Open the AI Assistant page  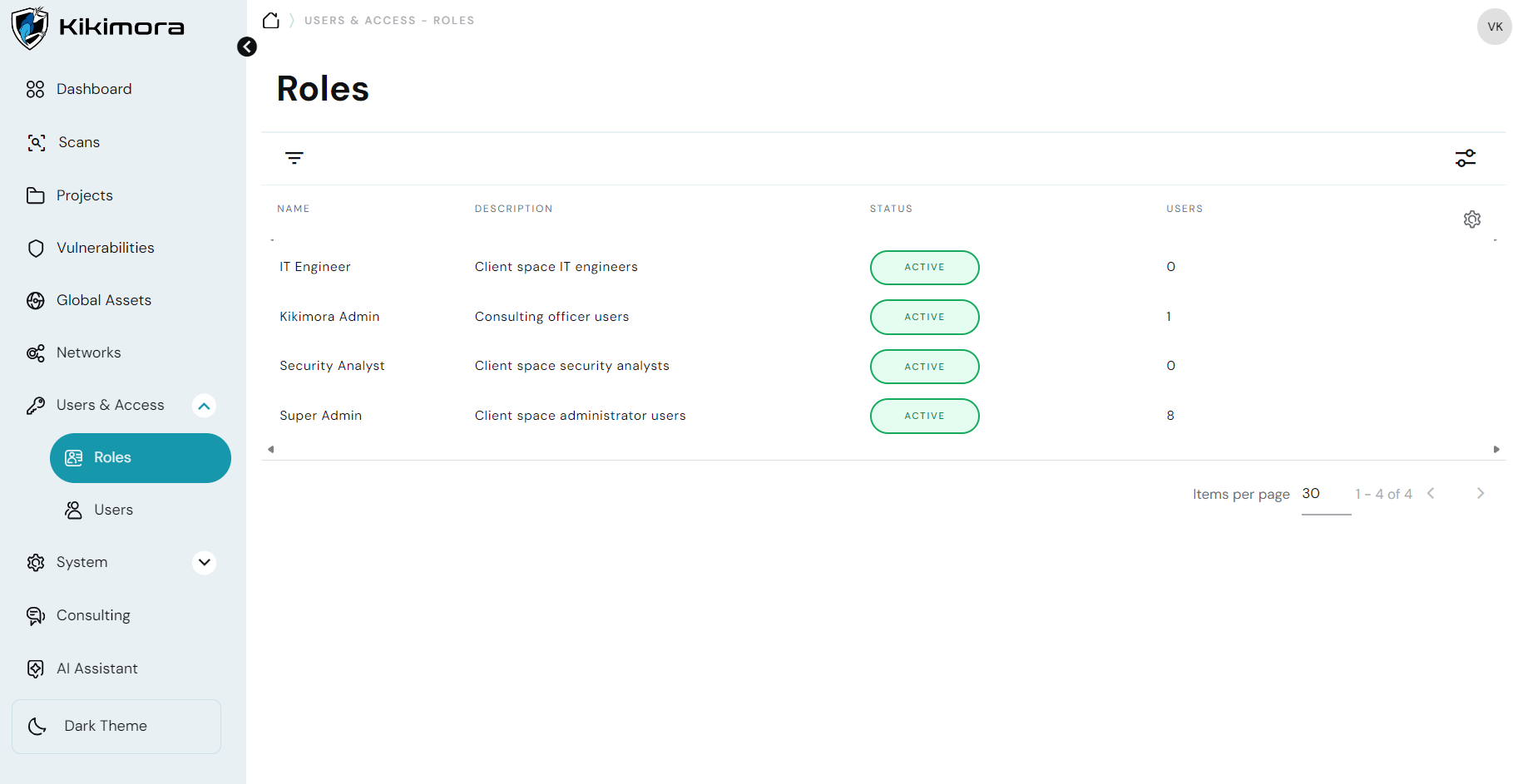tap(96, 668)
